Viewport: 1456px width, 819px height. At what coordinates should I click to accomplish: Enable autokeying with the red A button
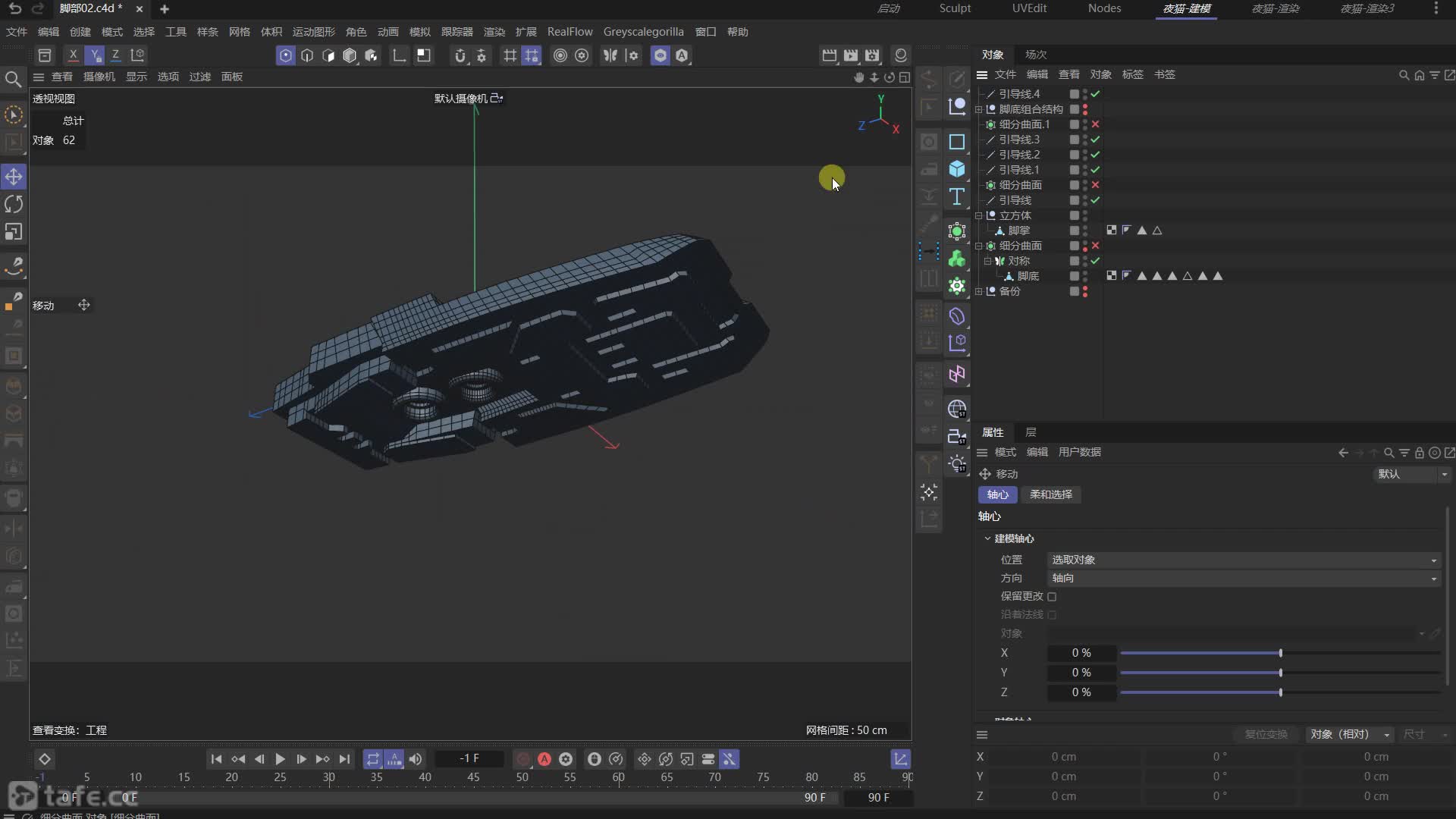click(x=544, y=759)
